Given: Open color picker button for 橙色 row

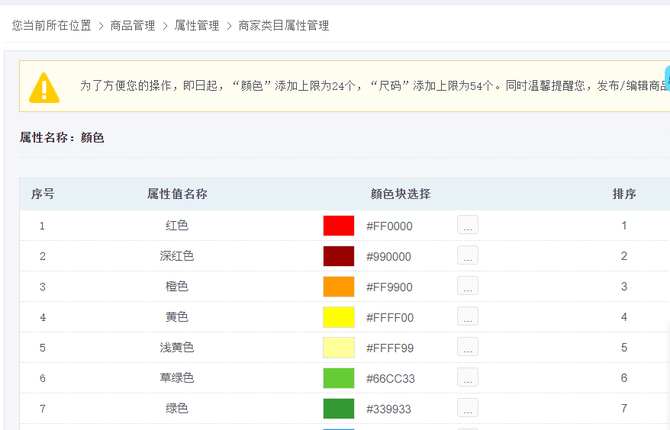Looking at the screenshot, I should tap(467, 286).
